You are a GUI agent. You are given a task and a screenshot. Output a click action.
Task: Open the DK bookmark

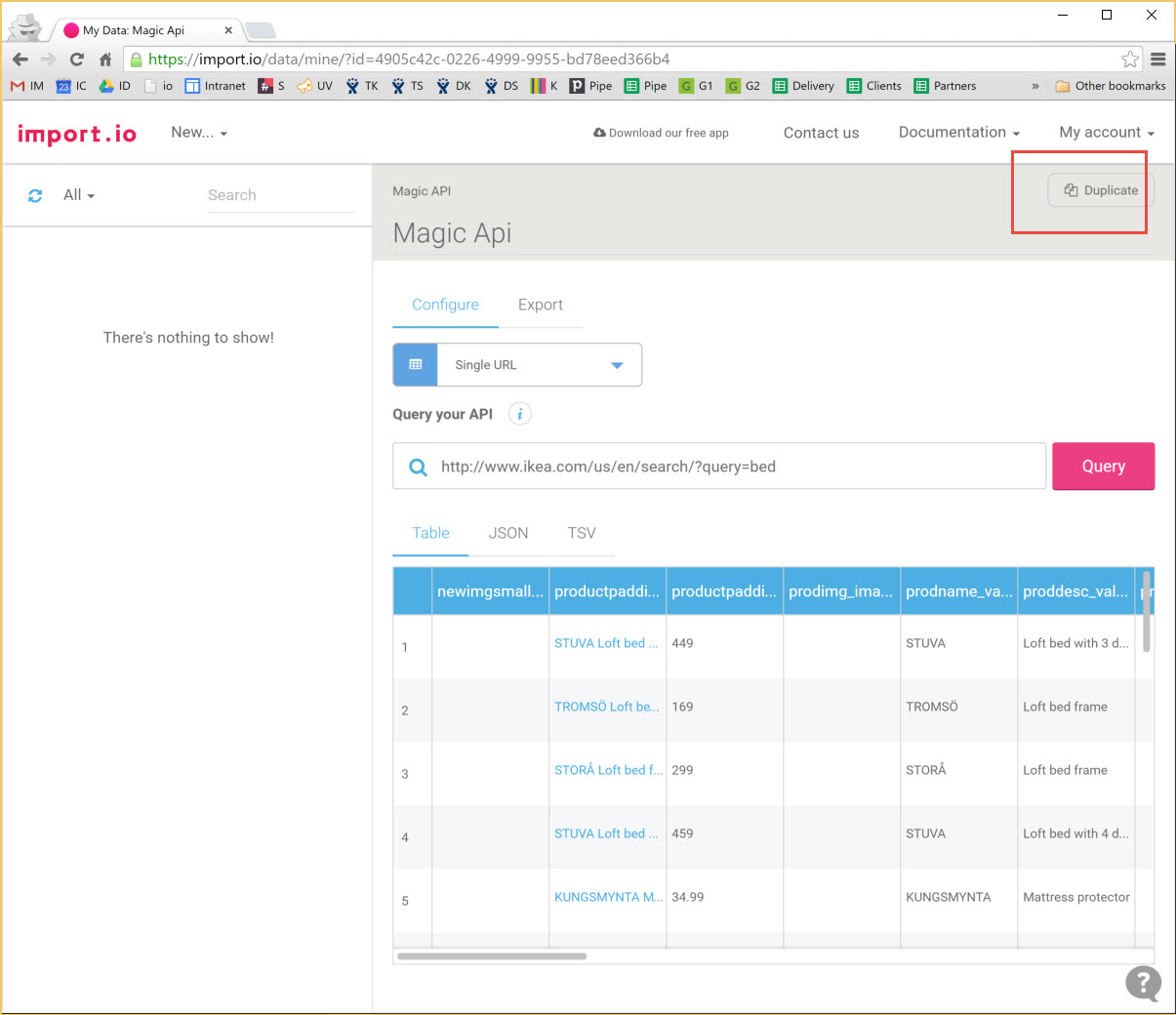point(454,86)
